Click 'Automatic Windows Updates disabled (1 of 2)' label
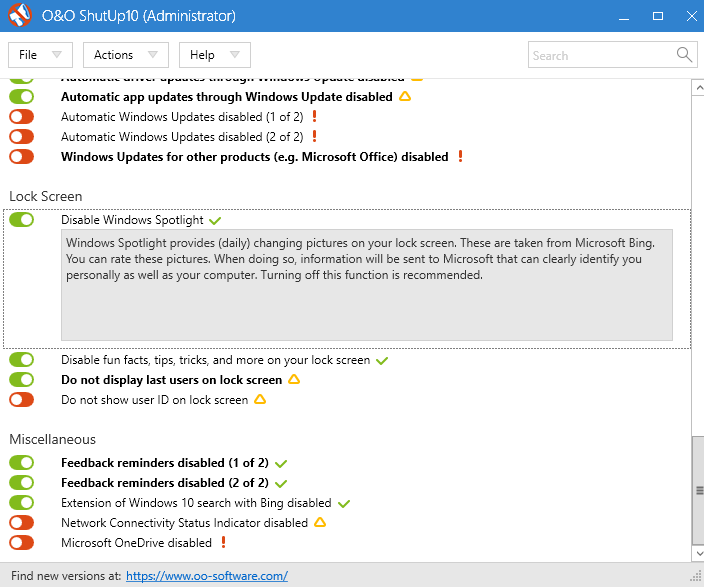 tap(182, 116)
